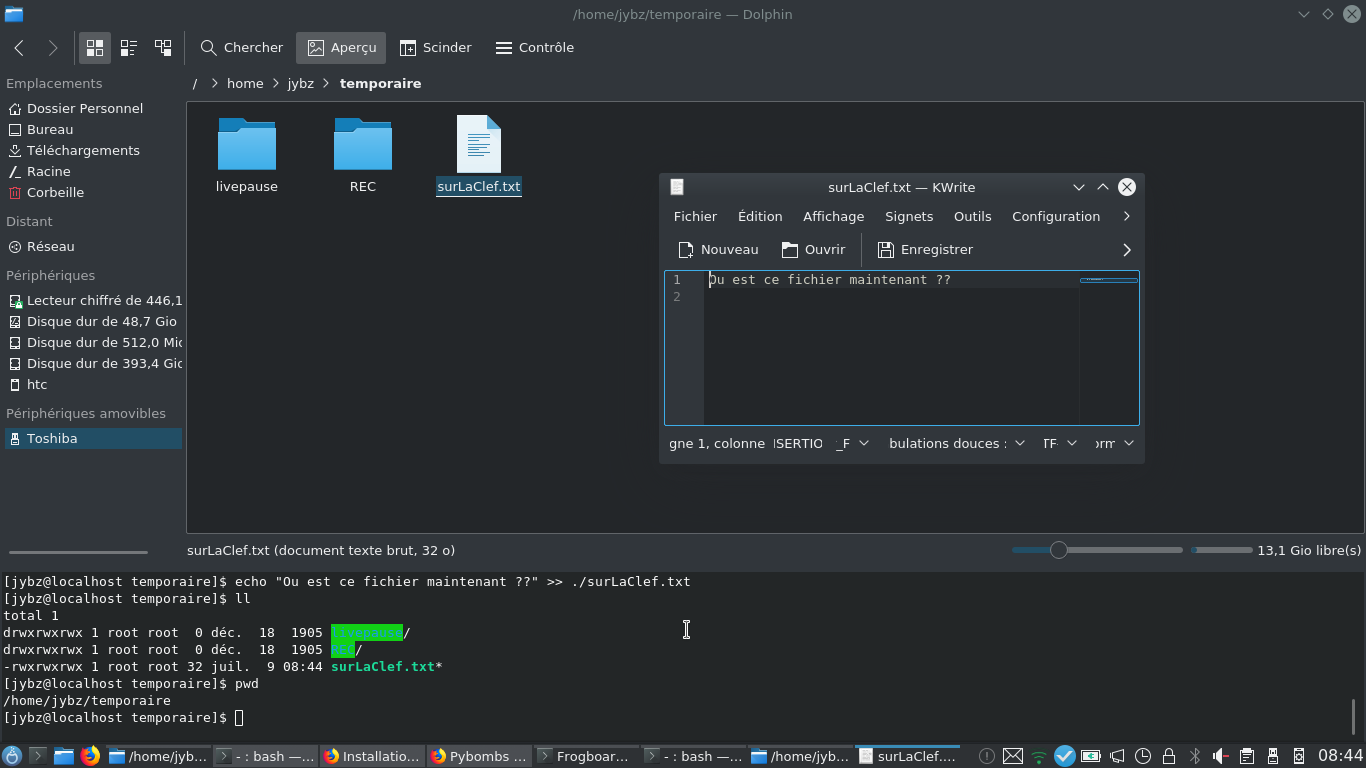Open the muted volume tray icon
Image resolution: width=1366 pixels, height=768 pixels.
tap(1220, 756)
